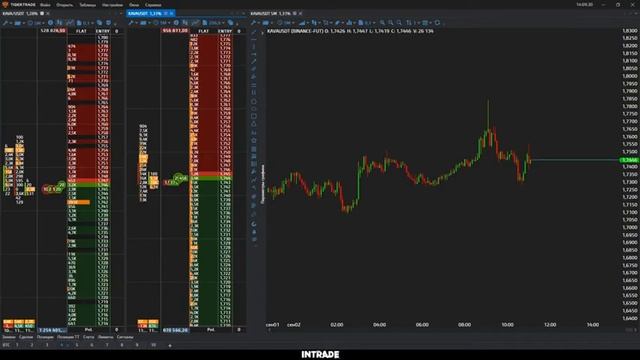Open the Позиции ТТ bottom tab
This screenshot has width=640, height=360.
click(x=68, y=337)
